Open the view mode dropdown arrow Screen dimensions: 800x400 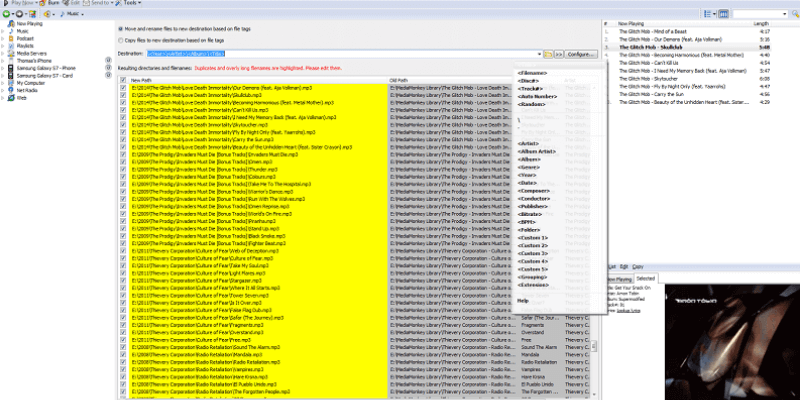point(714,14)
